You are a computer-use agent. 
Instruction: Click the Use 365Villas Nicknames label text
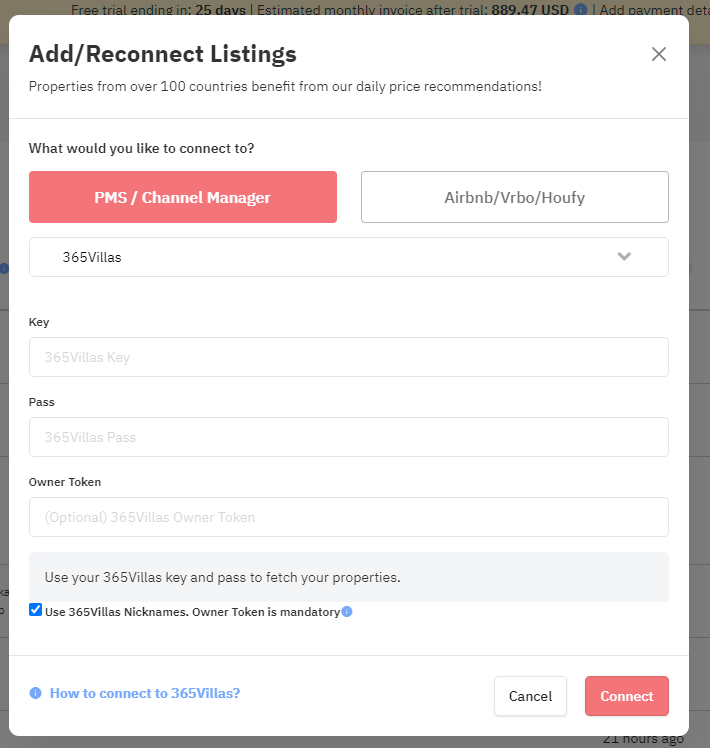[192, 612]
